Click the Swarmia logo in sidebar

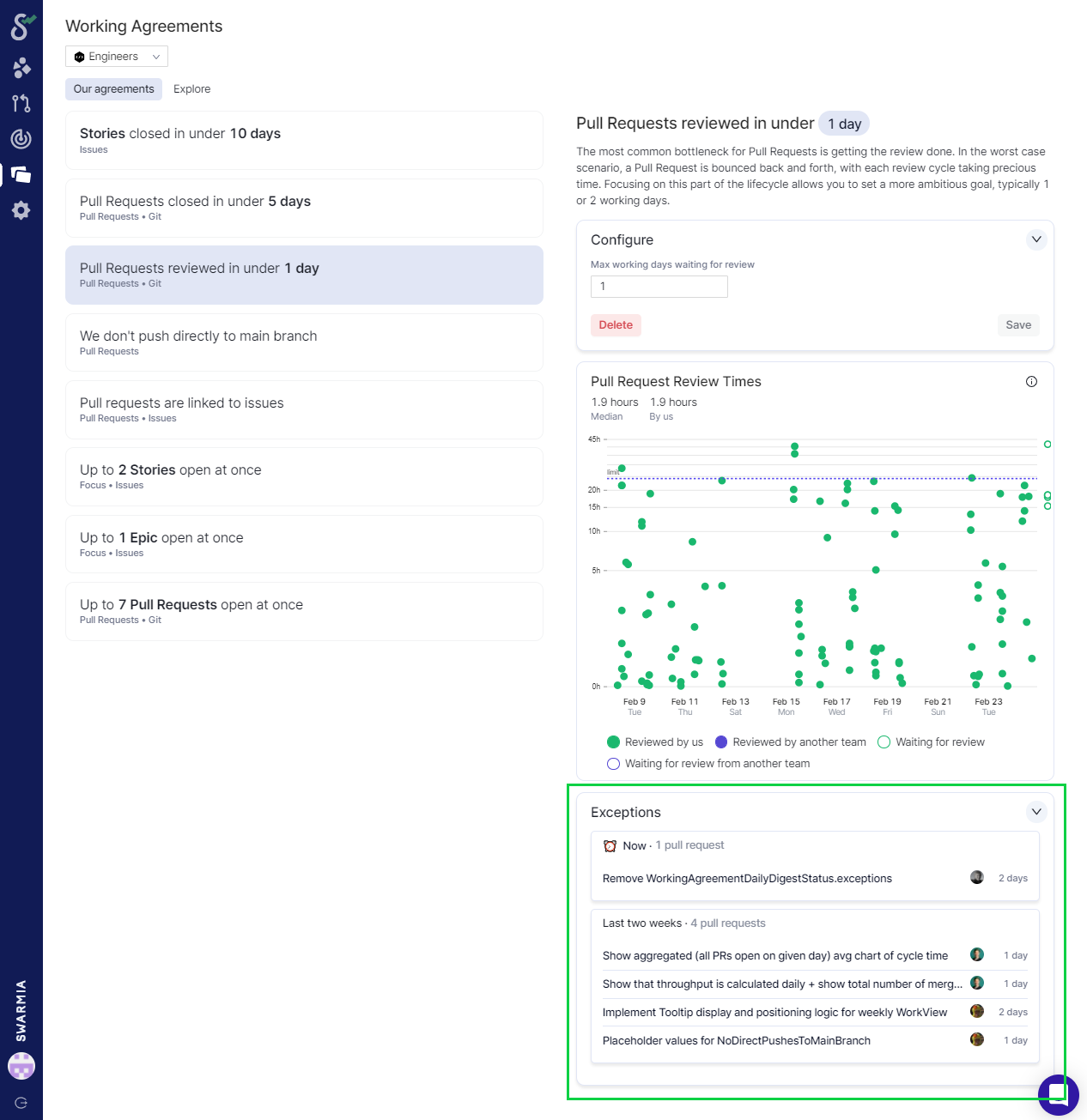tap(21, 27)
